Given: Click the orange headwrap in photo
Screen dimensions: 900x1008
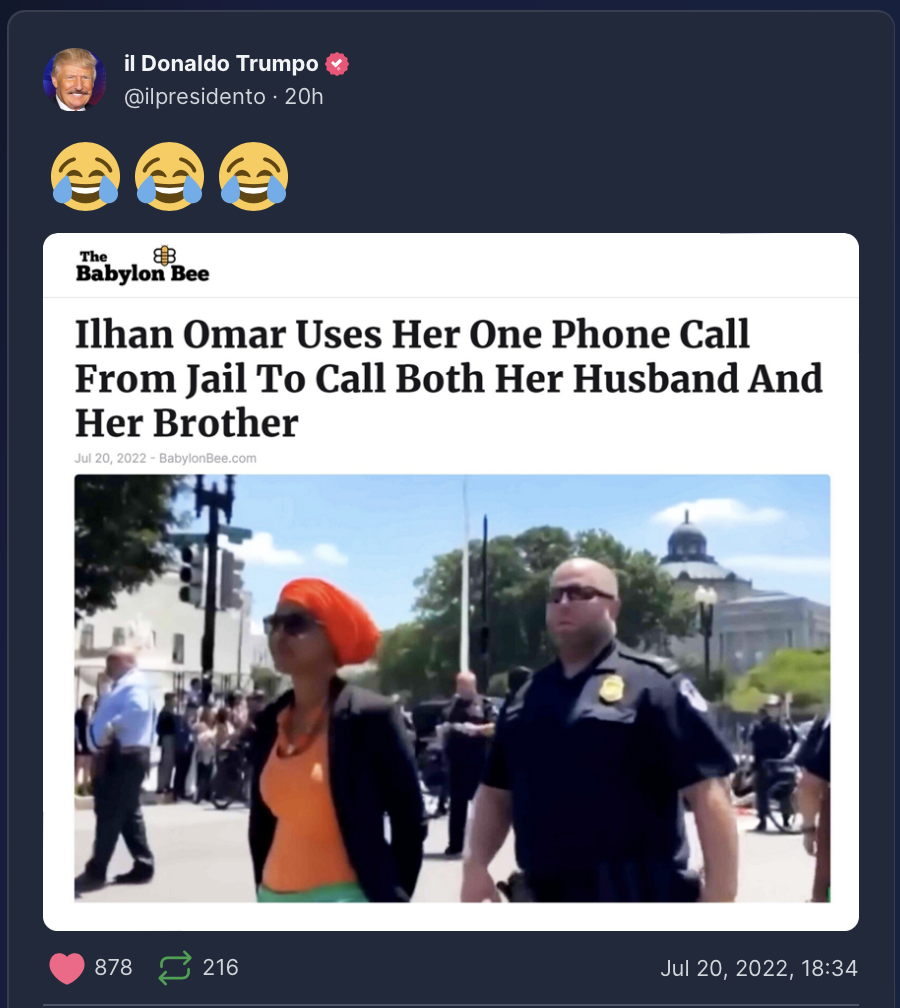Looking at the screenshot, I should point(330,619).
